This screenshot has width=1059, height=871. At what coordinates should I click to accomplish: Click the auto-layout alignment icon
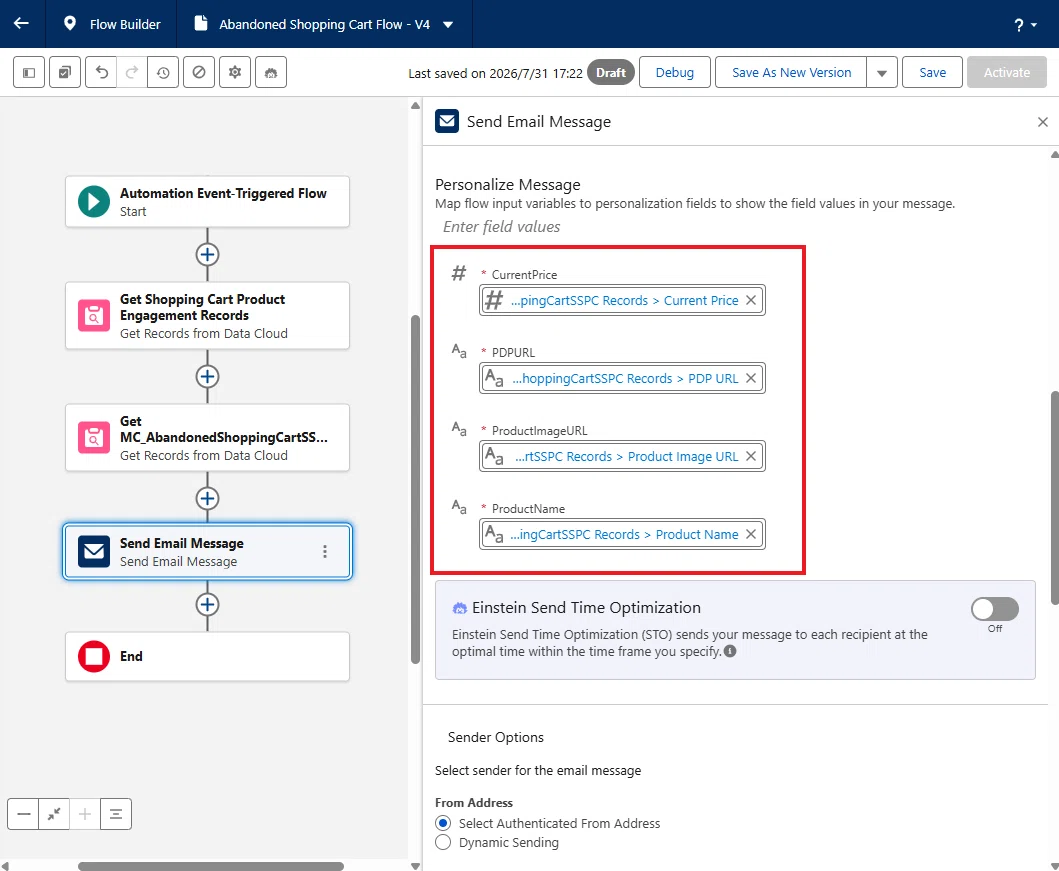[115, 814]
